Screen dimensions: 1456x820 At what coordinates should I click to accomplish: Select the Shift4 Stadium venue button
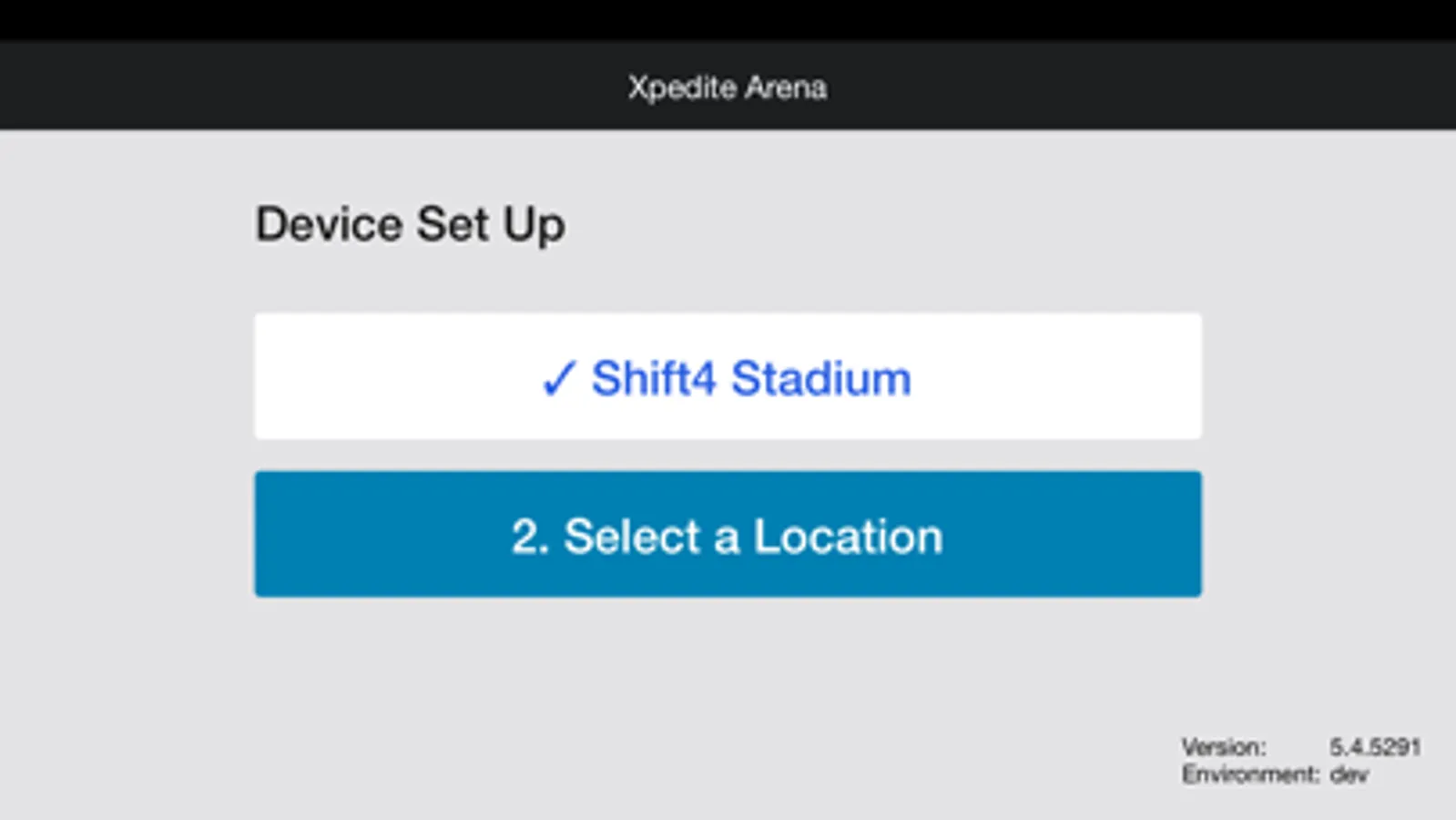728,376
